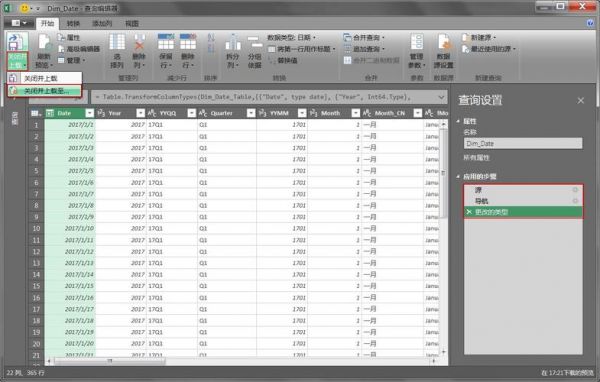The height and width of the screenshot is (382, 600).
Task: Click the Excel icon in the title bar
Action: point(8,8)
